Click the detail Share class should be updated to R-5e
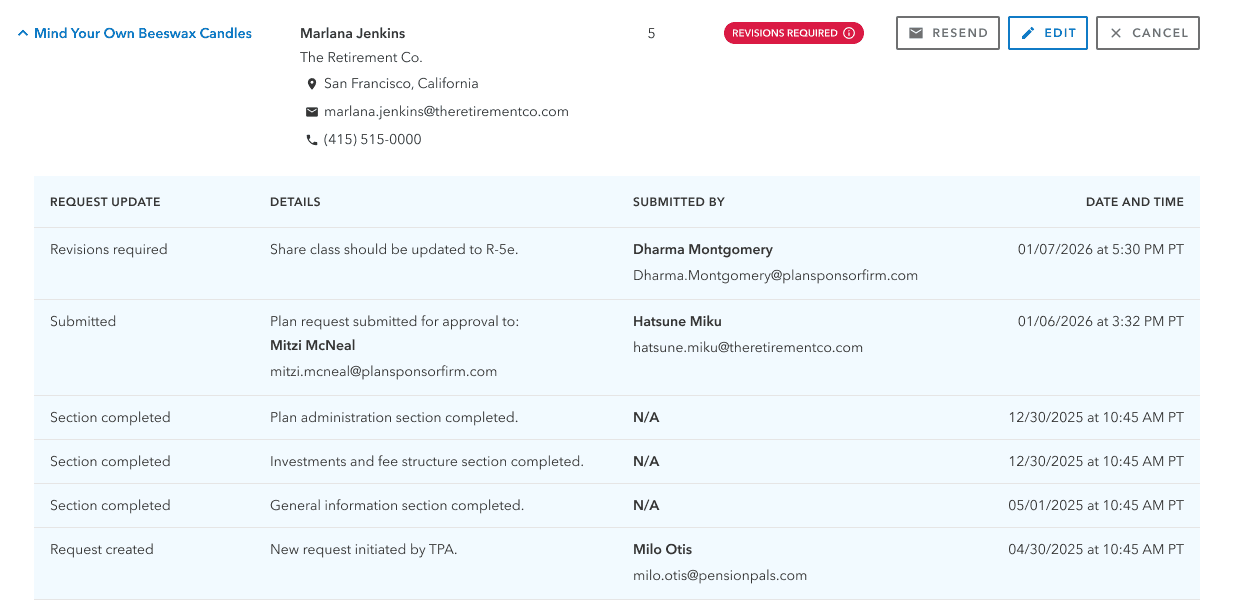 tap(394, 250)
